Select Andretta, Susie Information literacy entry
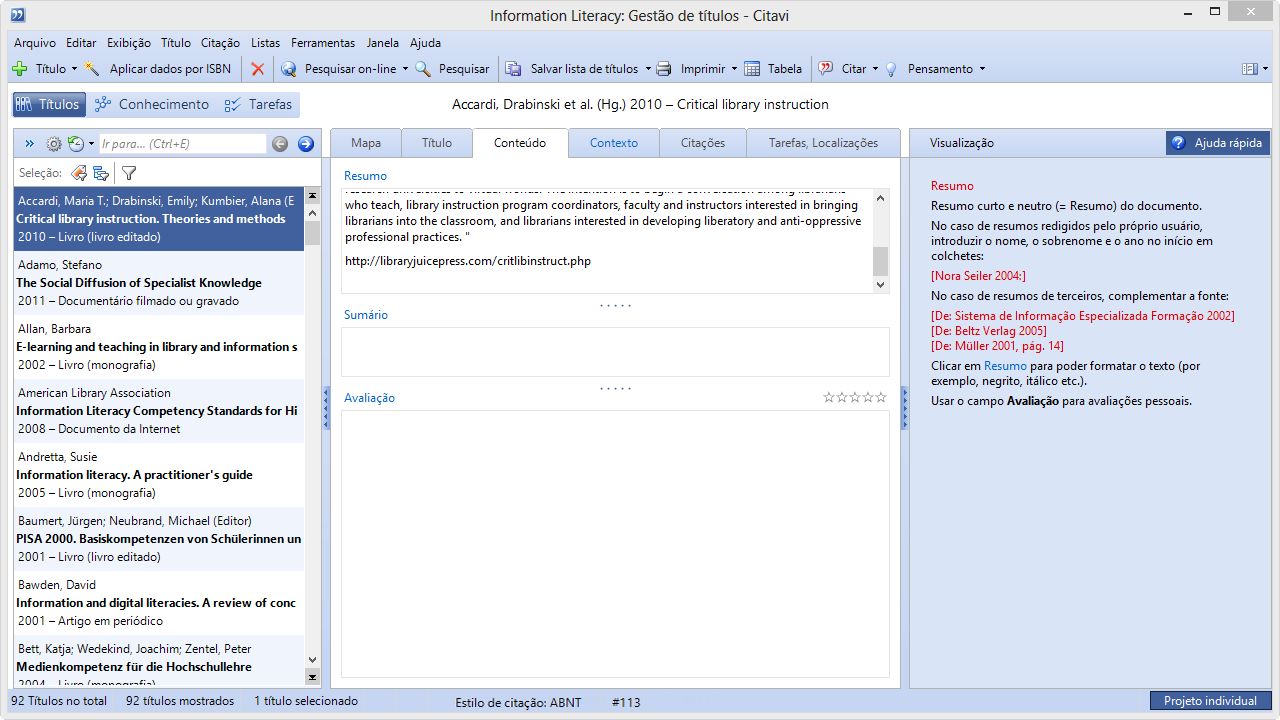This screenshot has height=720, width=1280. 159,475
